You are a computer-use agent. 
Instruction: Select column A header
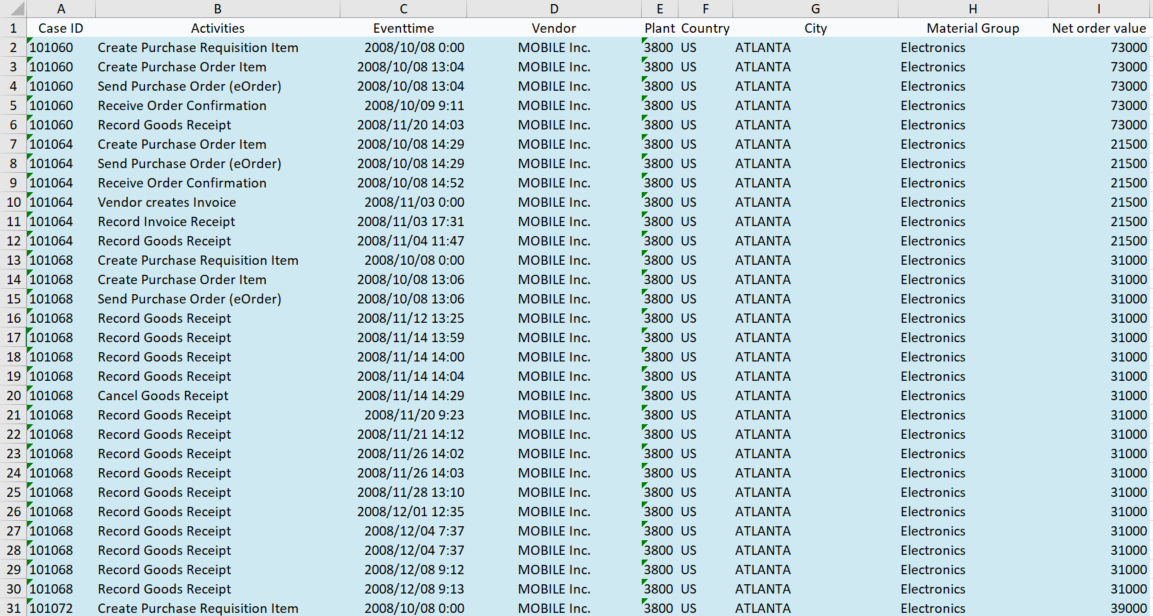click(x=61, y=9)
